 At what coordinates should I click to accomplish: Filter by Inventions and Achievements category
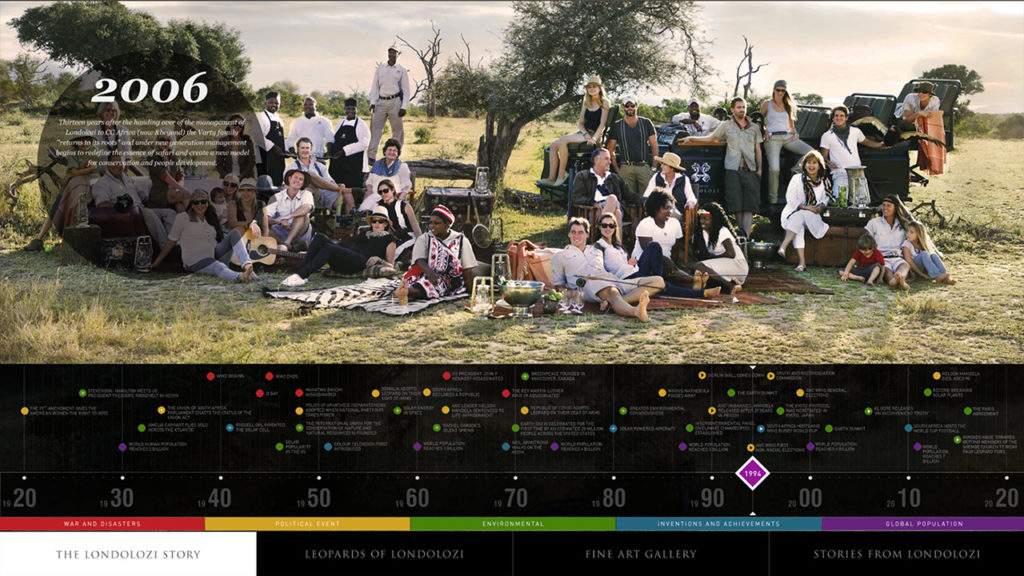tap(718, 523)
